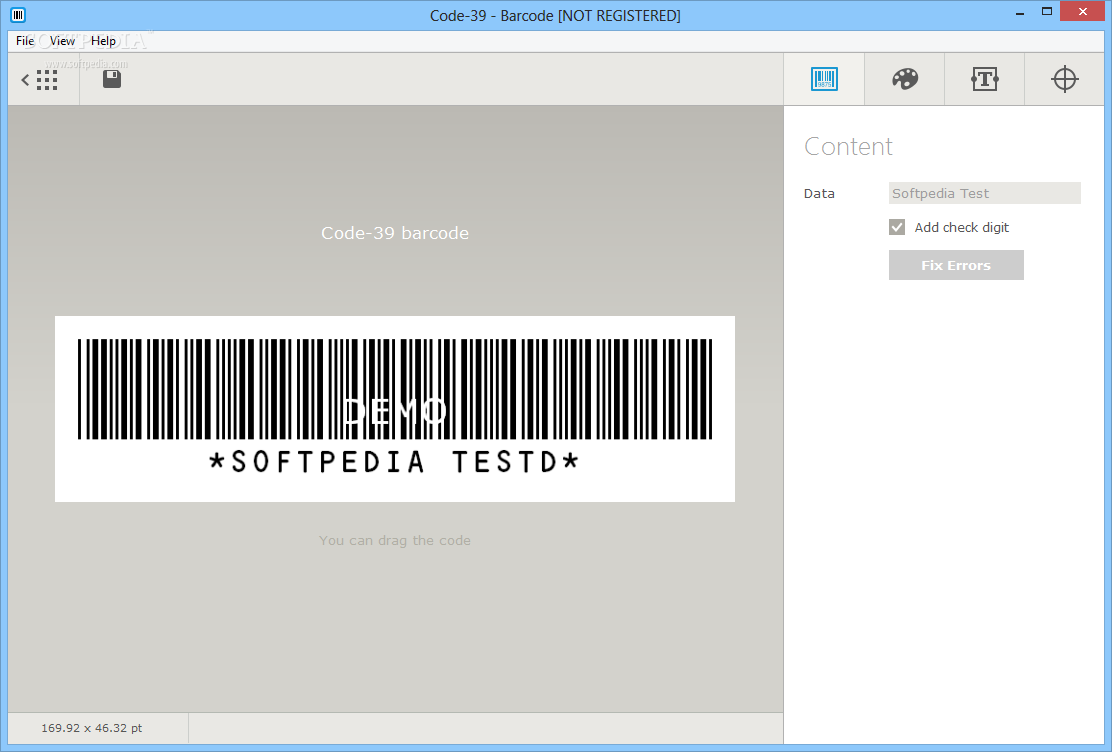Image resolution: width=1112 pixels, height=752 pixels.
Task: Open the View menu
Action: pyautogui.click(x=62, y=41)
